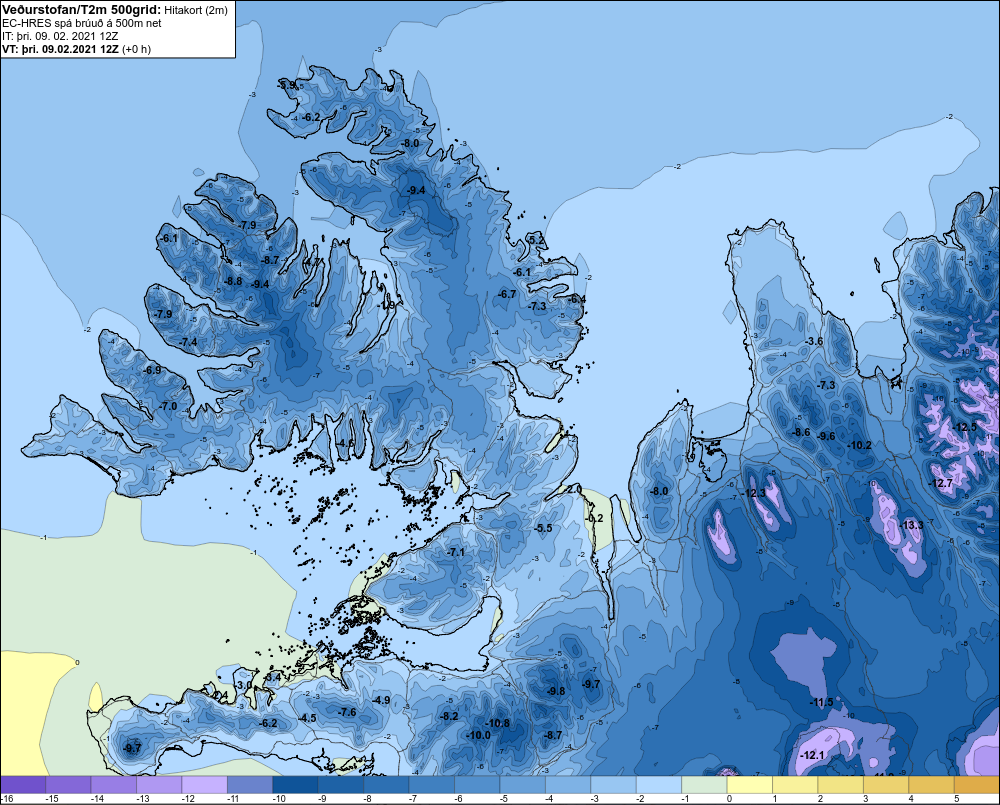Click the -9.8 temperature label
Image resolution: width=1000 pixels, height=805 pixels.
pos(556,691)
